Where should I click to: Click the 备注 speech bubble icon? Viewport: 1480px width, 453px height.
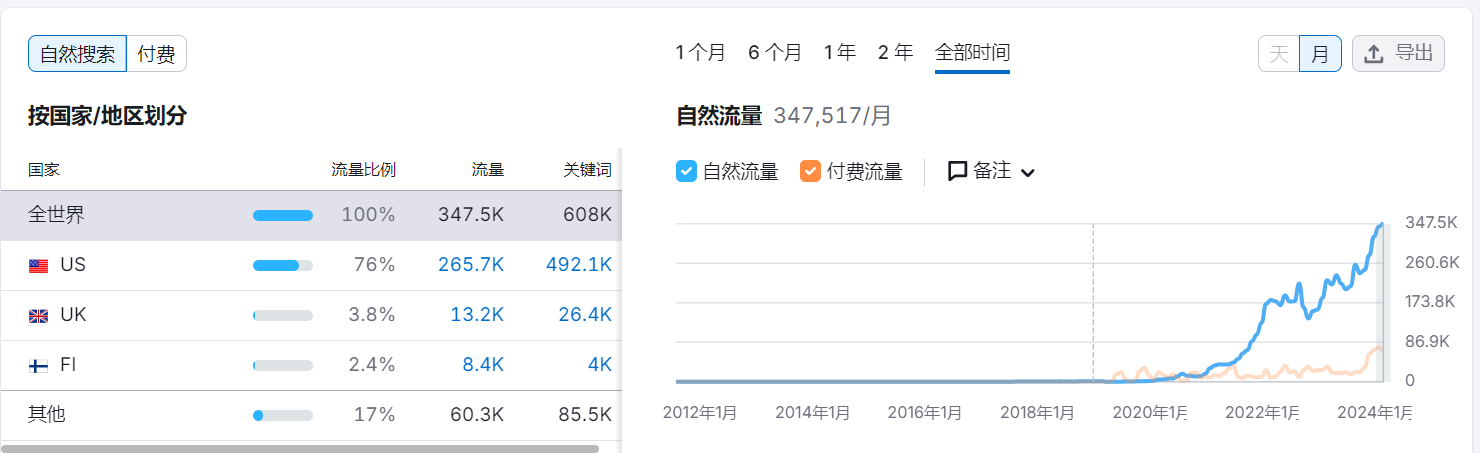click(957, 171)
